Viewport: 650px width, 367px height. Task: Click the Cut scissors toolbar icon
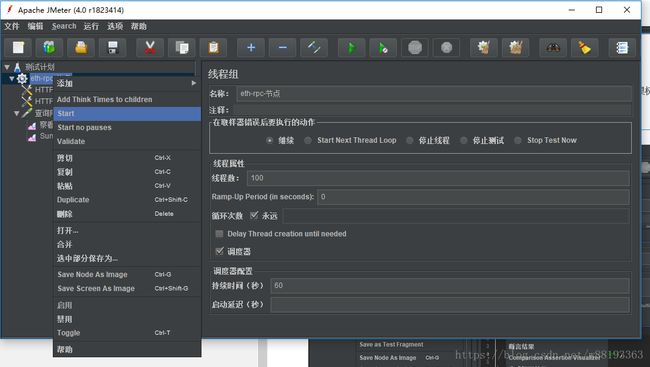click(x=150, y=48)
